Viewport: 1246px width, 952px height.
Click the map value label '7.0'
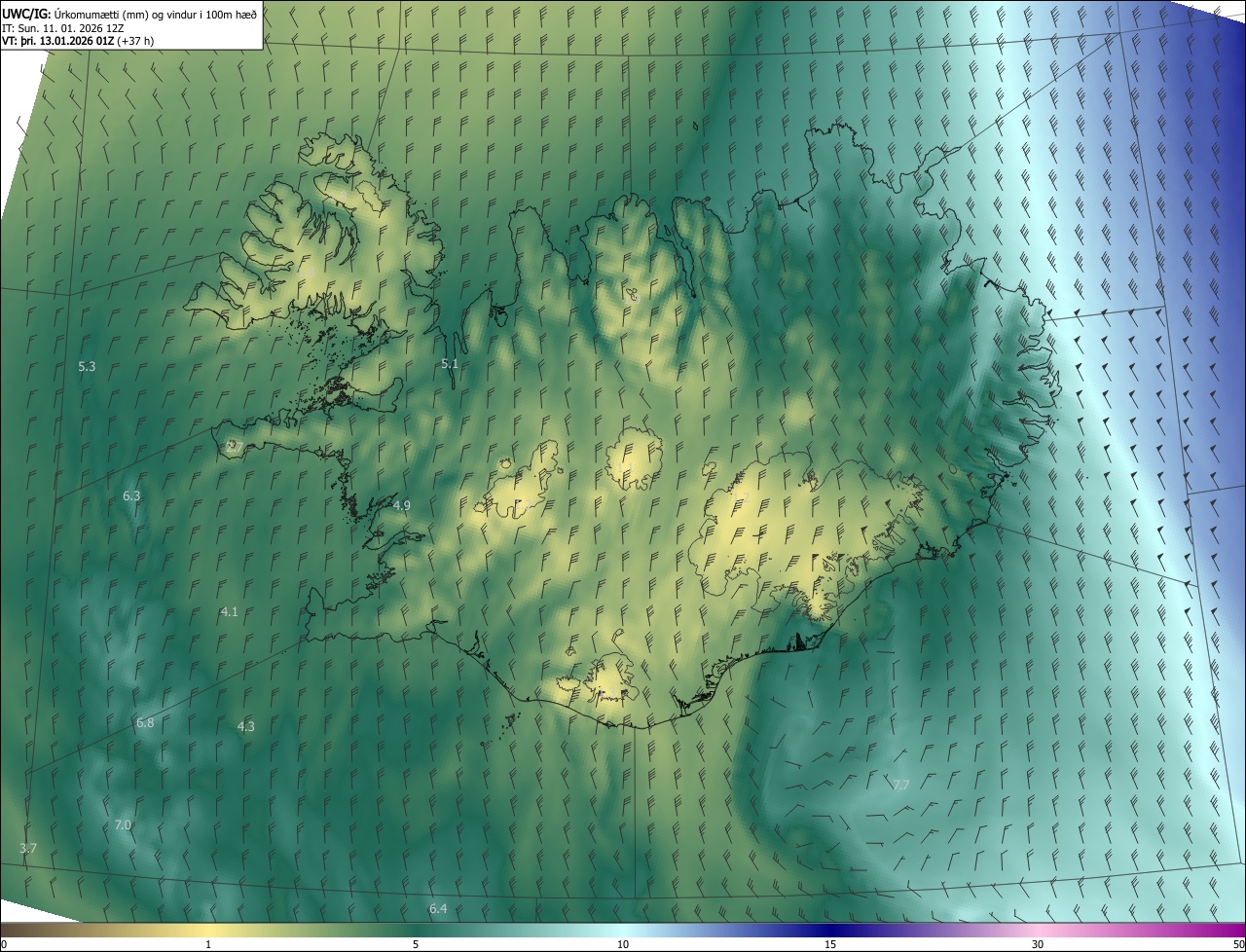coord(123,824)
